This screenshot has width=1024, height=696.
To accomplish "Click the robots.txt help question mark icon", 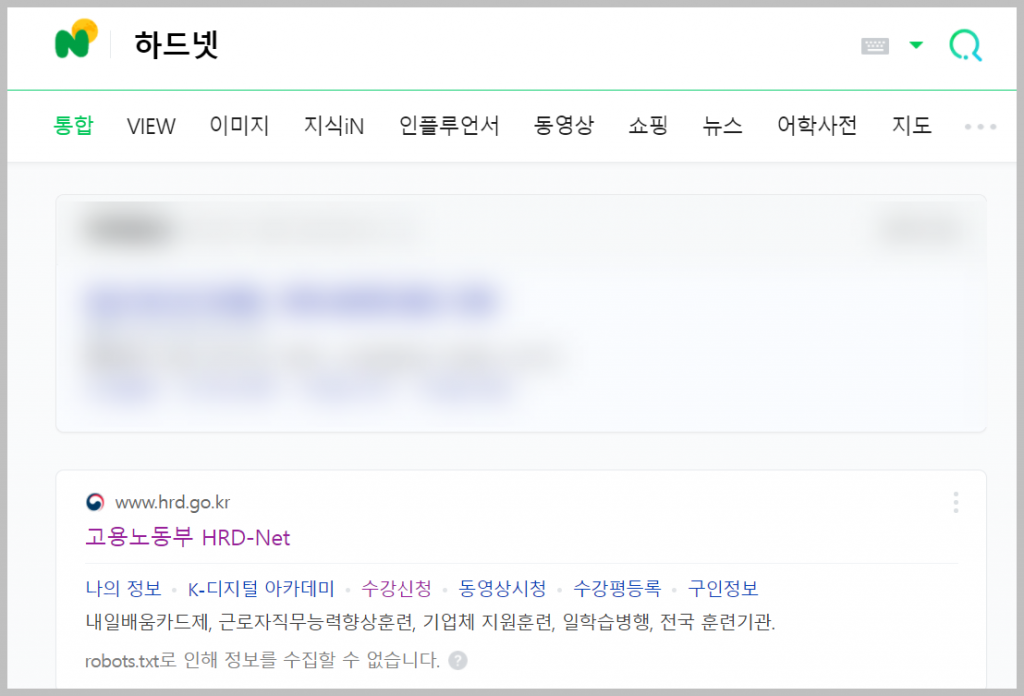I will click(458, 661).
